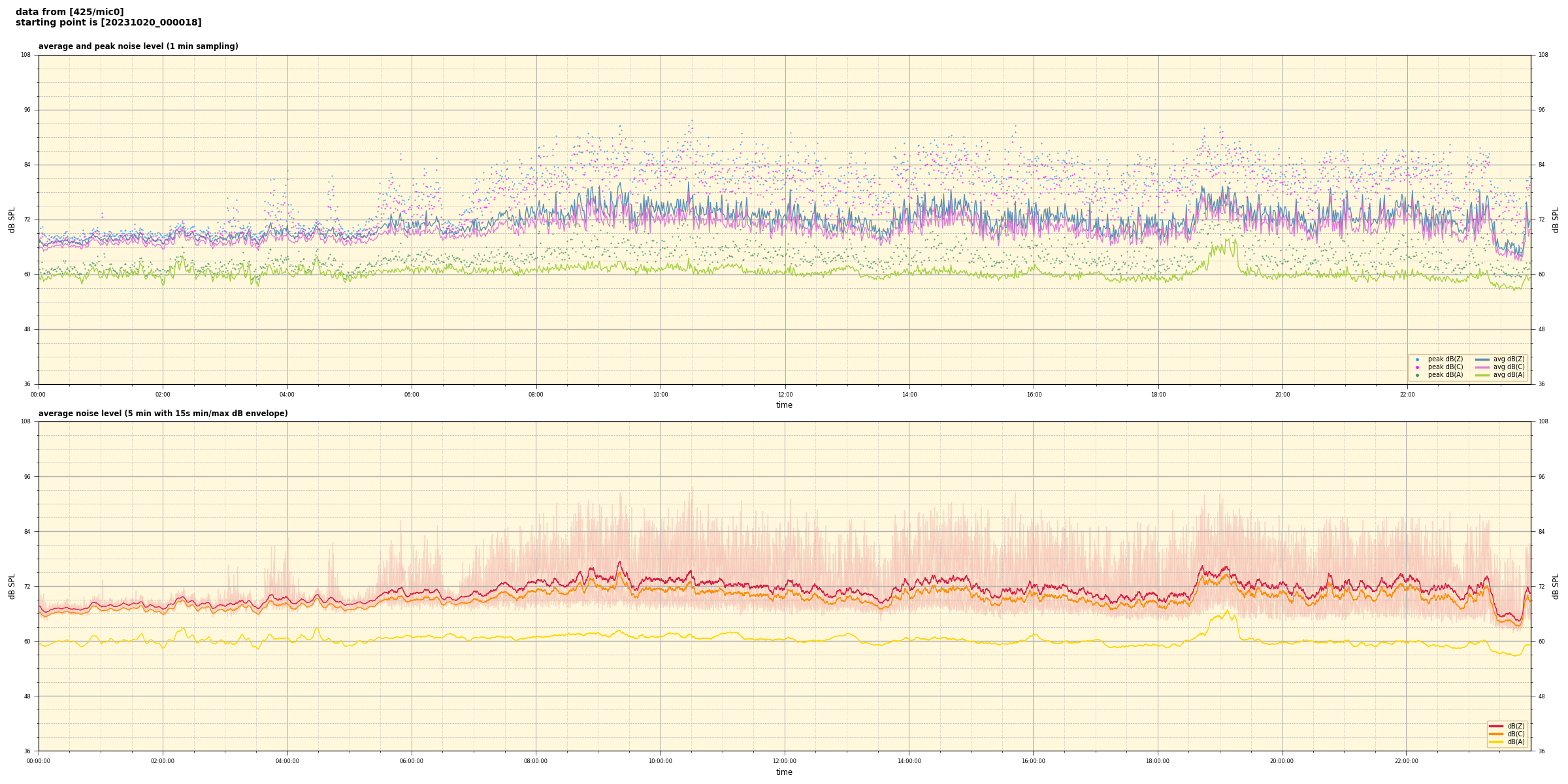Click the peak dB(A) green legend marker
This screenshot has width=1568, height=784.
pos(1417,375)
